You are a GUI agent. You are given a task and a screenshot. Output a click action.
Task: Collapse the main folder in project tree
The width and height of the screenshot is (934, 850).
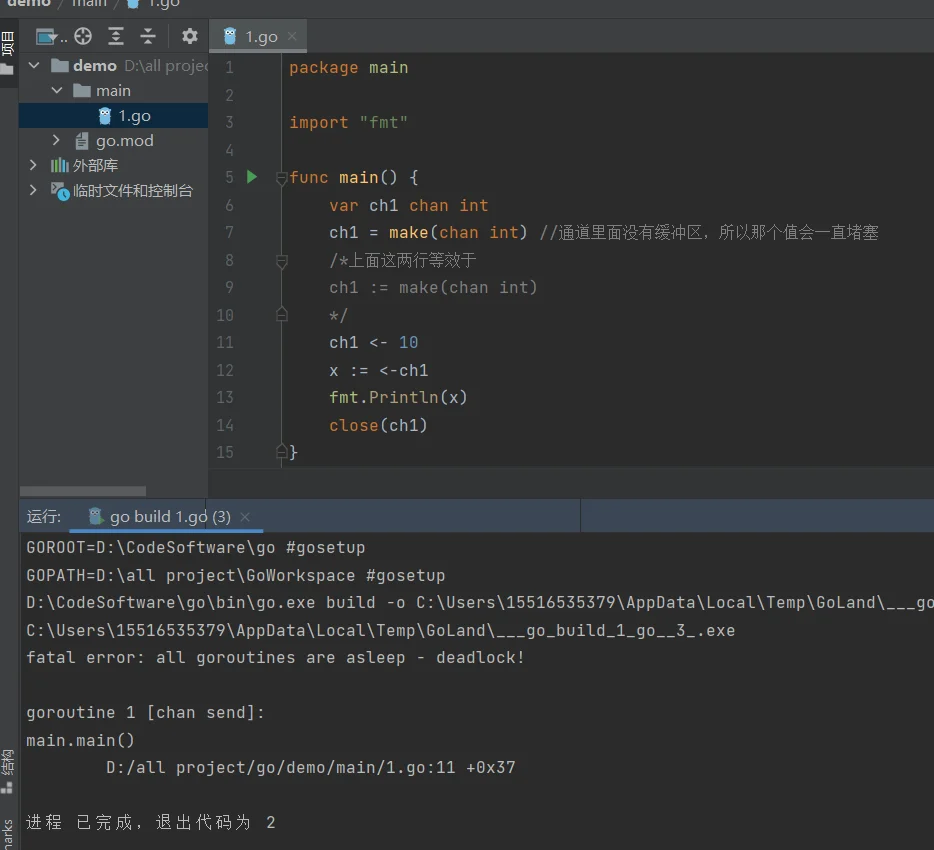click(57, 91)
